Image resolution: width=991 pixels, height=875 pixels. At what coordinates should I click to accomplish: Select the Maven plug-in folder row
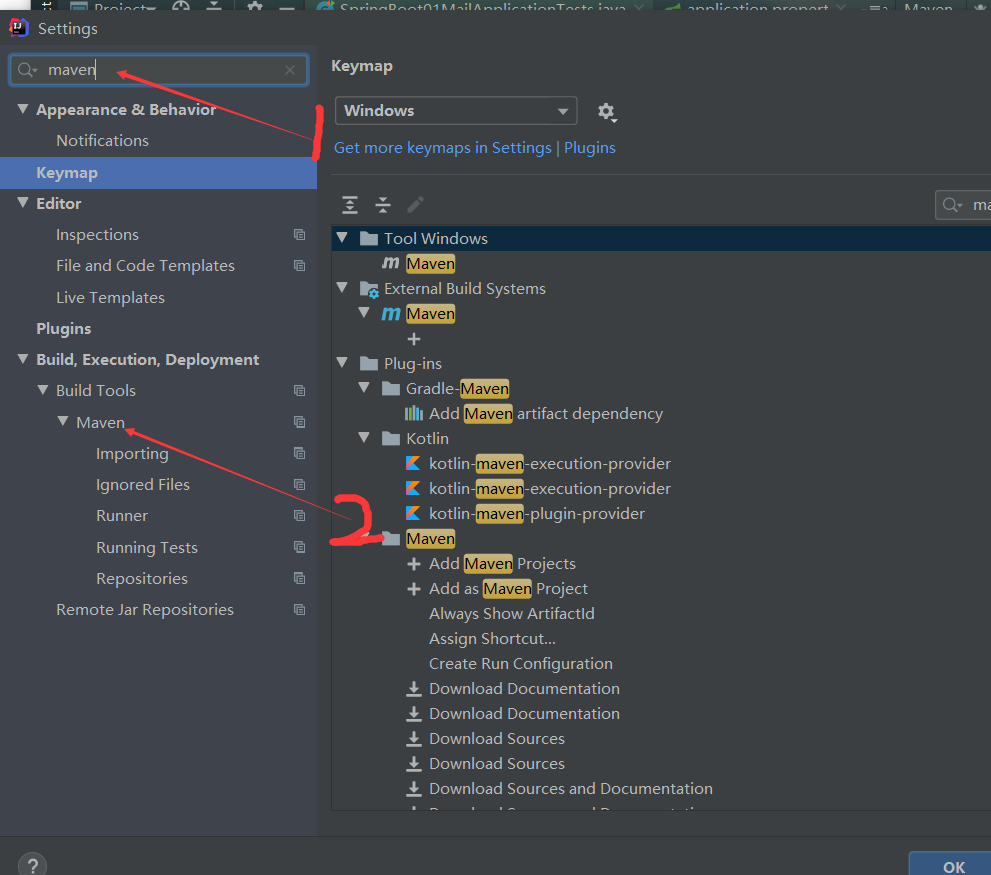coord(430,539)
